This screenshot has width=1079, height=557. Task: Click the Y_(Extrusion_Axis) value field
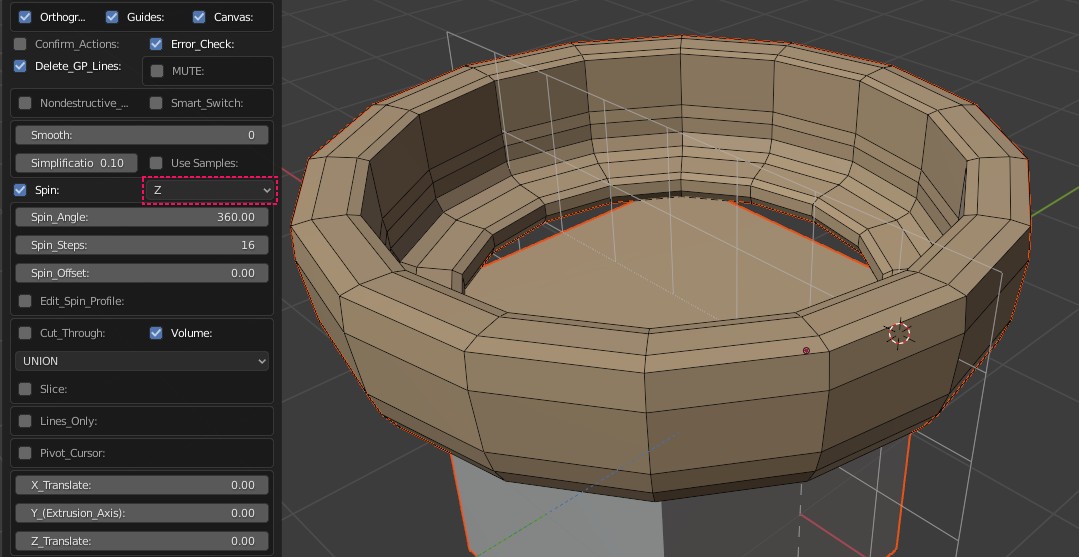coord(142,513)
